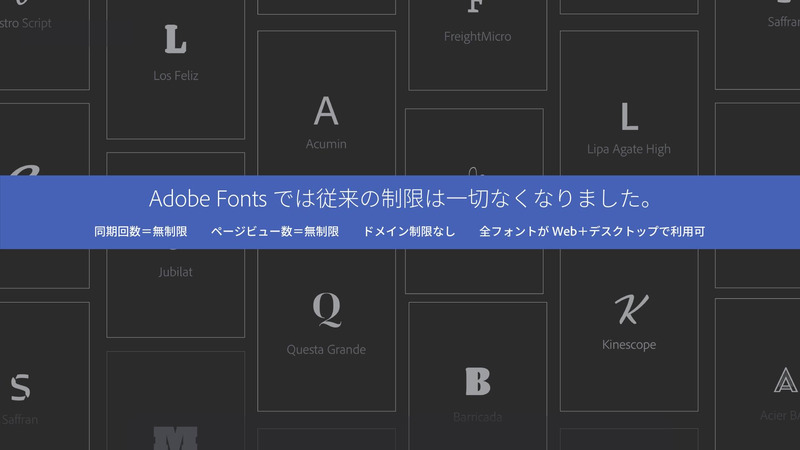Click the large Q glyph for Questa Grande
Viewport: 800px width, 450px height.
327,309
